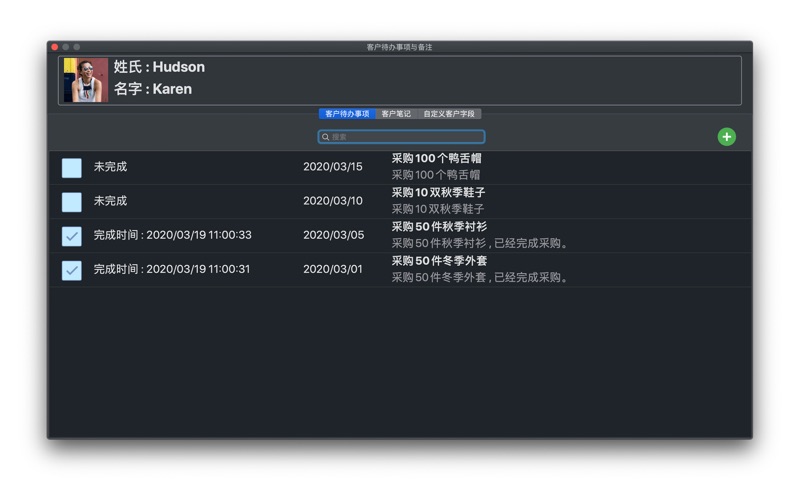Open Karen Hudson's avatar photo
The image size is (800, 500).
85,80
